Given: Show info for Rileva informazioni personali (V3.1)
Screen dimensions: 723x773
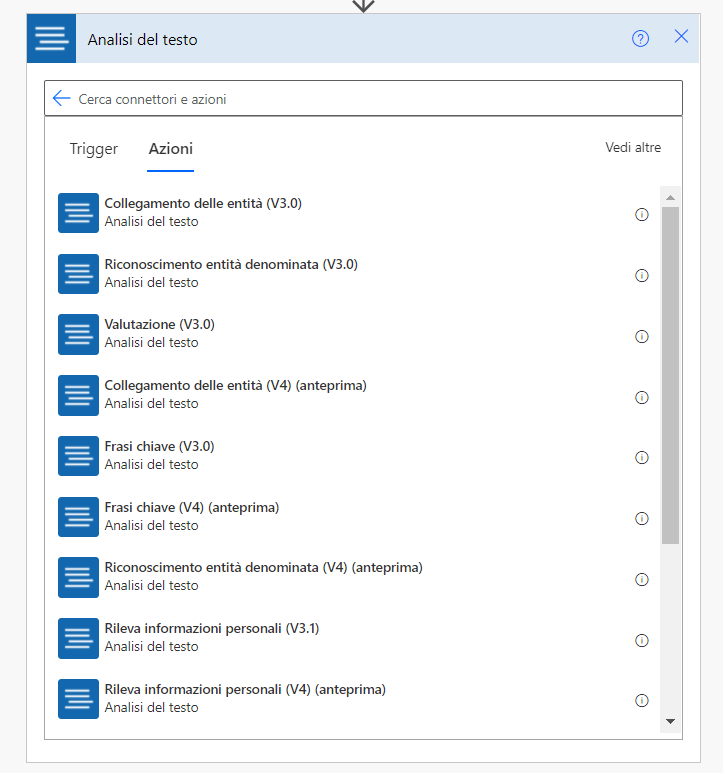Looking at the screenshot, I should coord(642,640).
